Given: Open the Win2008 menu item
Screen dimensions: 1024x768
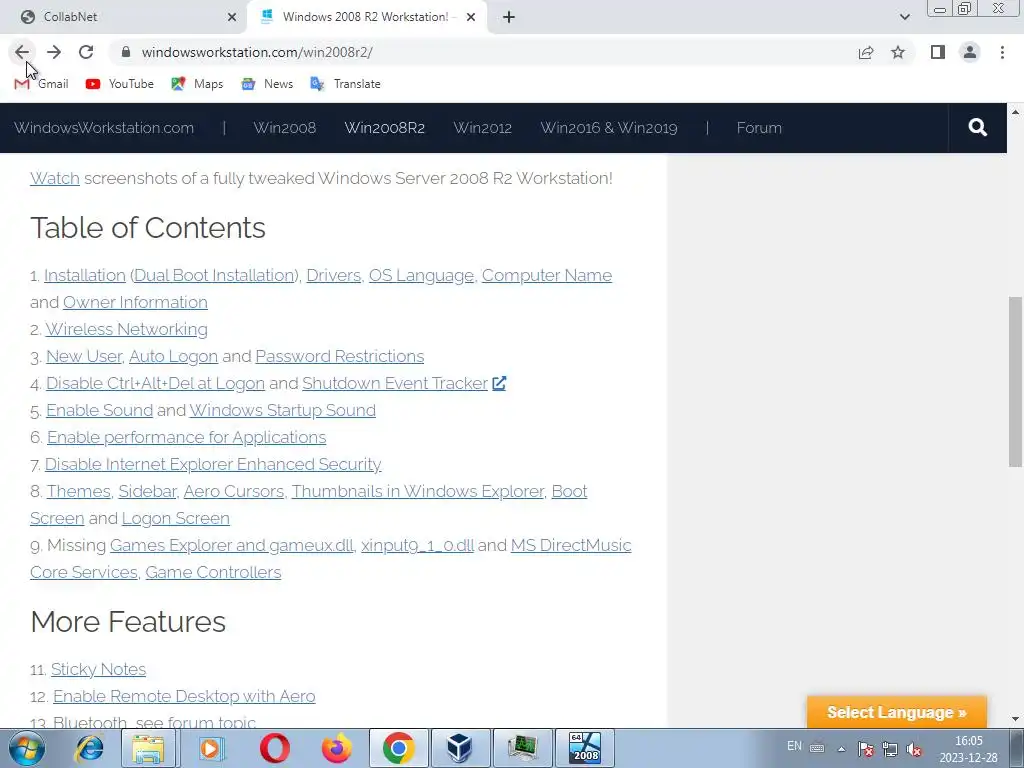Looking at the screenshot, I should pyautogui.click(x=285, y=128).
